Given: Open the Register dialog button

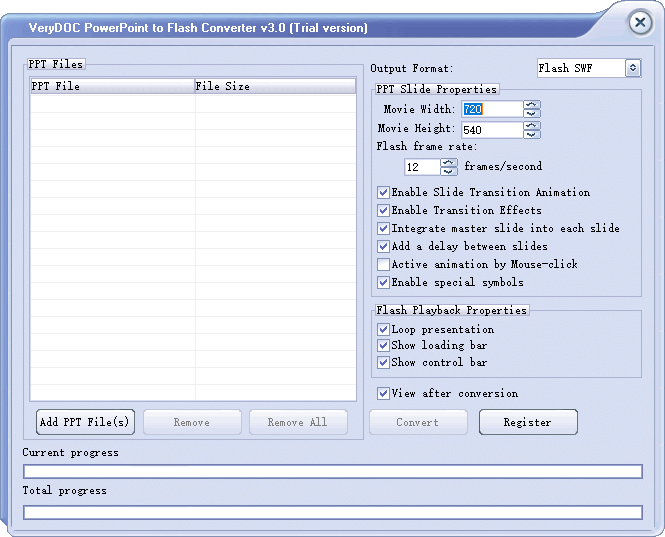Looking at the screenshot, I should (528, 422).
